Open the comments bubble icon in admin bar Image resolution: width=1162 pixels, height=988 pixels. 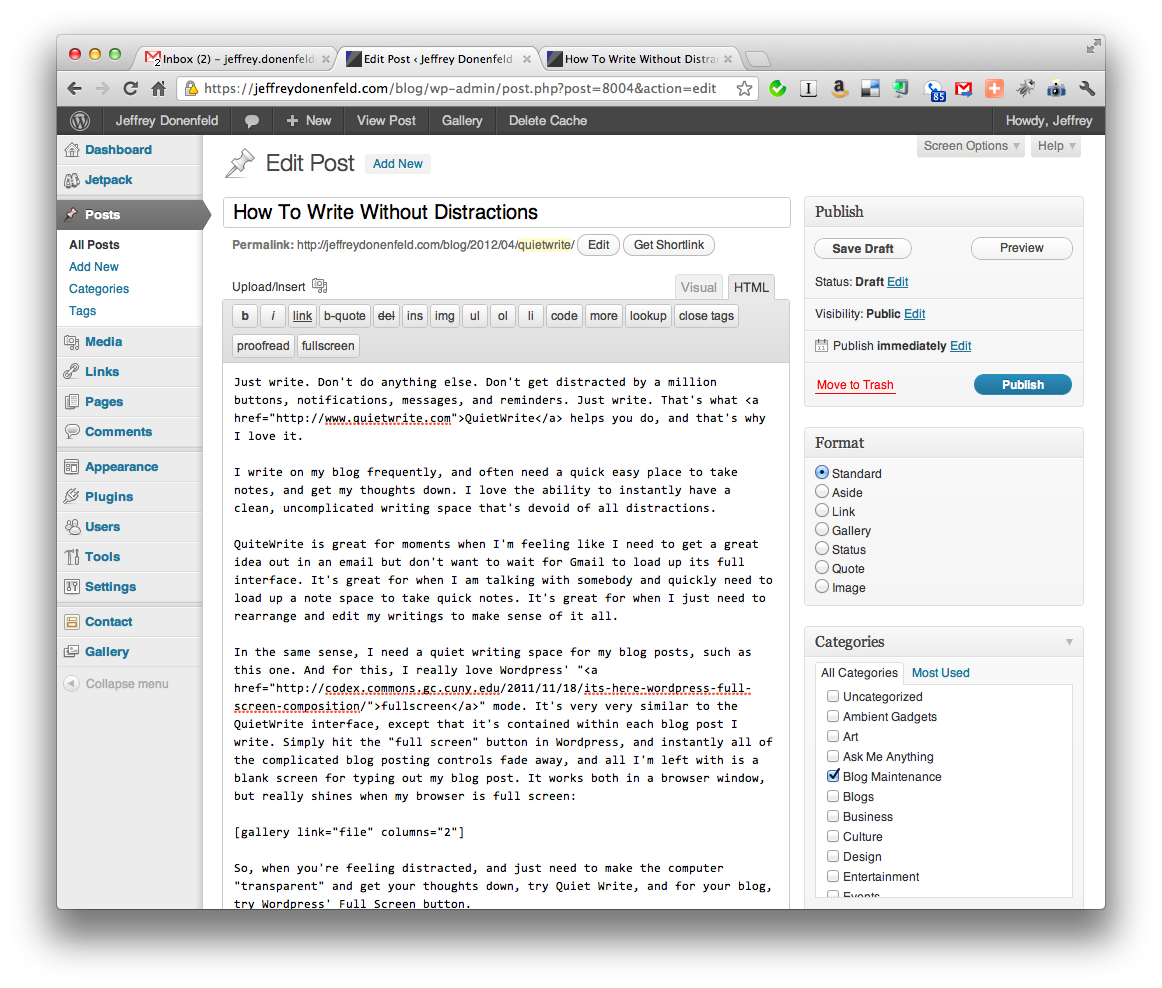(x=252, y=121)
